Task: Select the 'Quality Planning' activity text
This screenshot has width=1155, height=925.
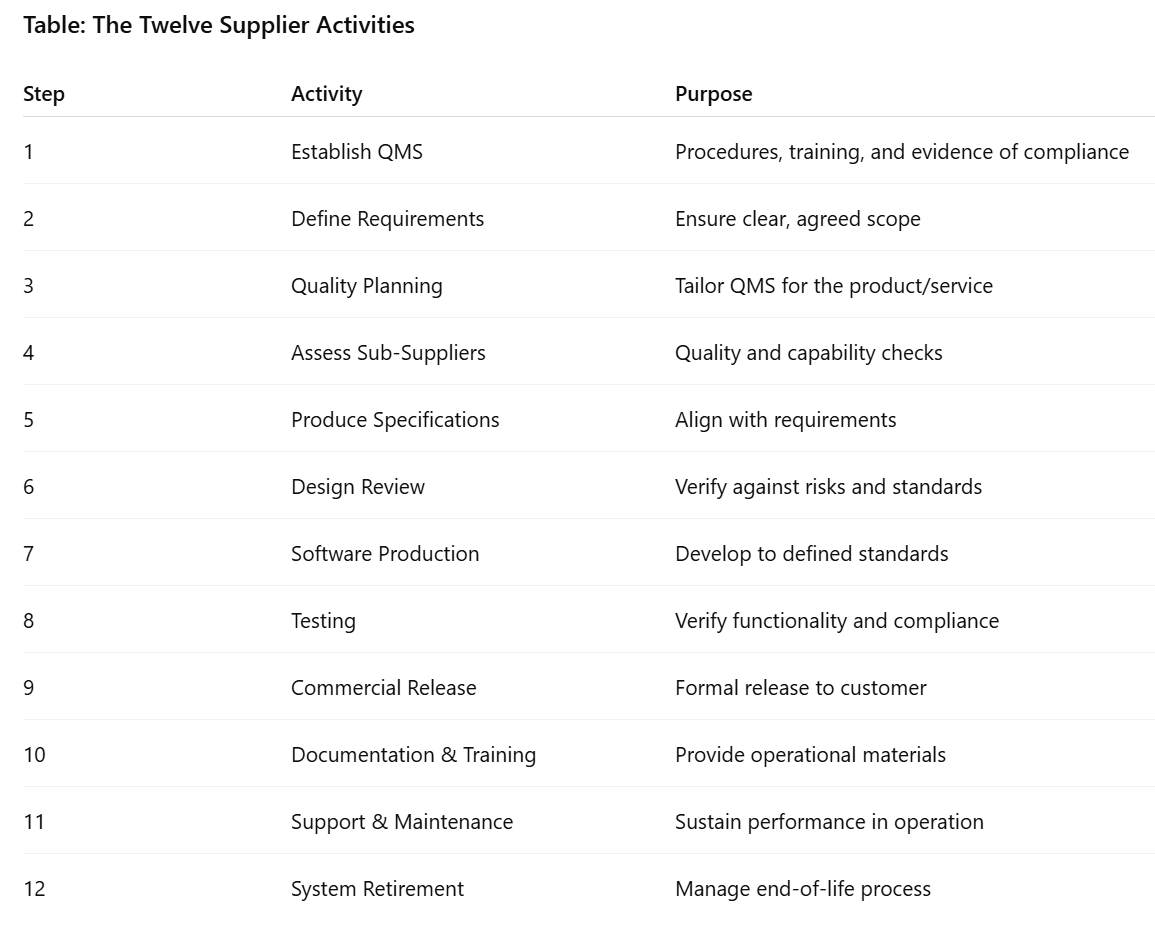Action: coord(366,286)
